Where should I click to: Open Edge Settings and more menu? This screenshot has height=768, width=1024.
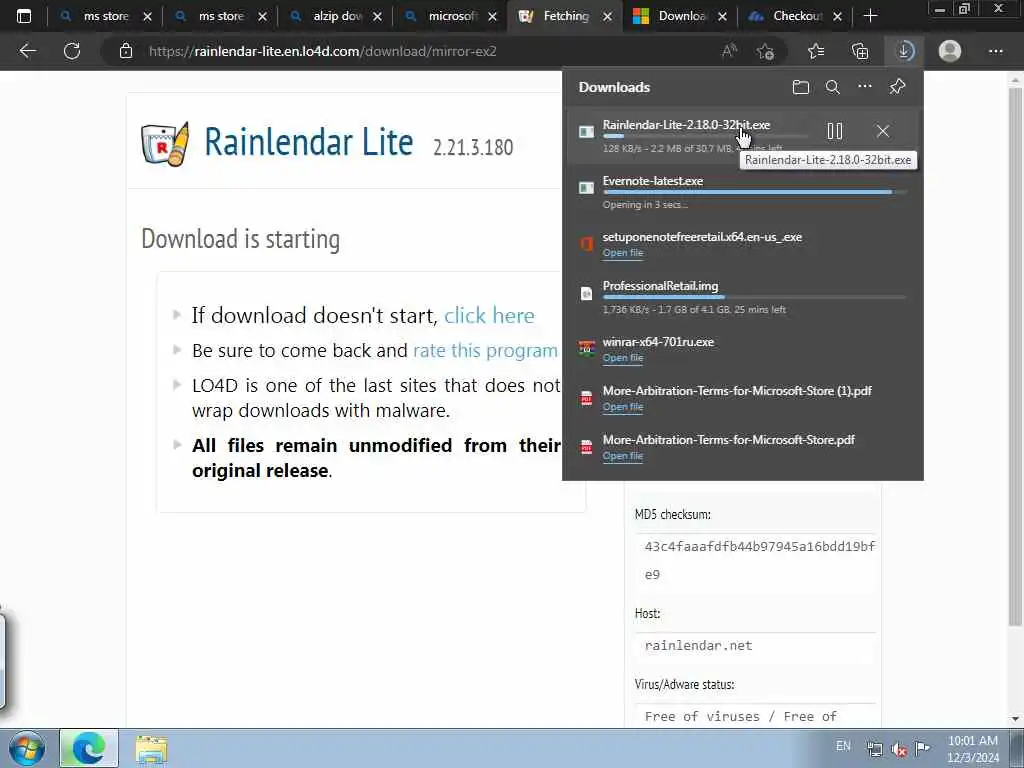[995, 51]
